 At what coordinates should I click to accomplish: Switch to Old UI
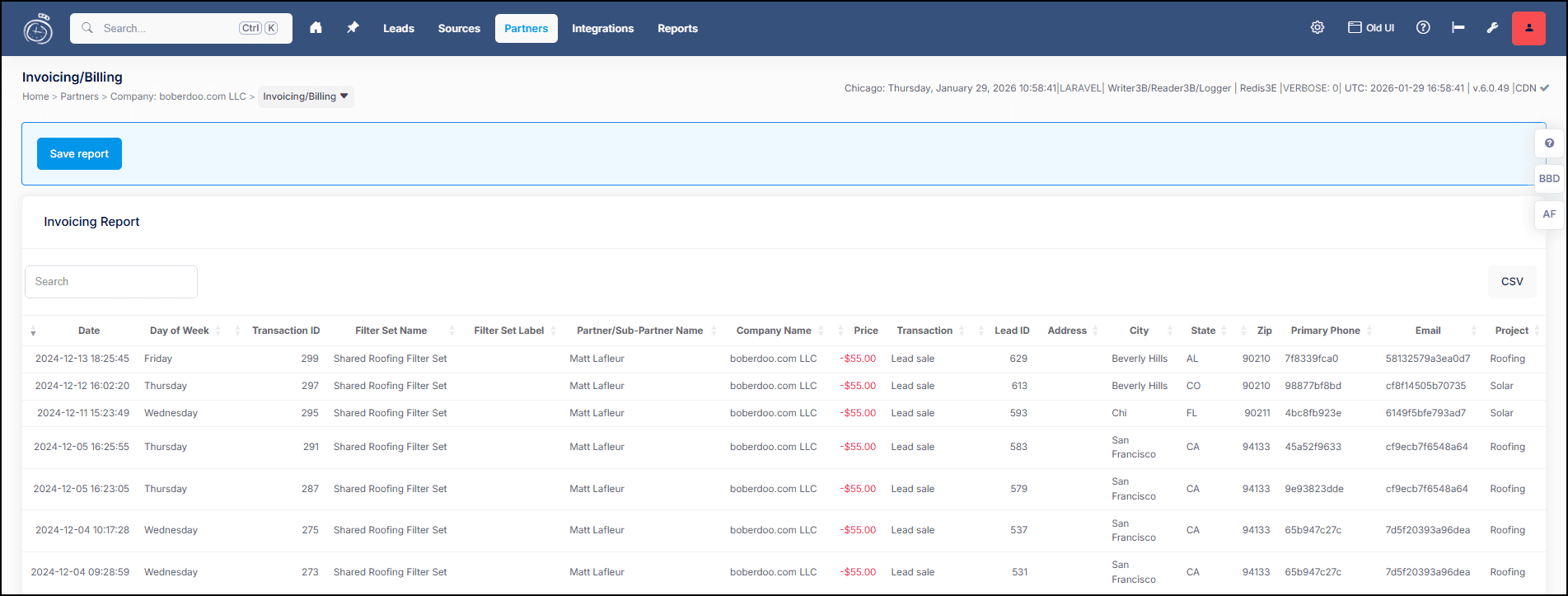point(1371,28)
